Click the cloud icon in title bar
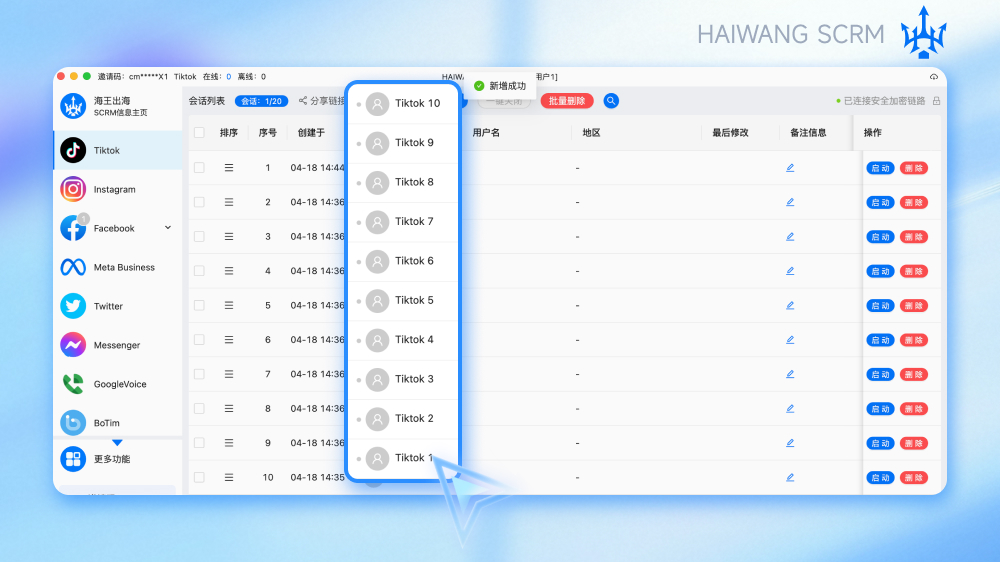 (x=934, y=77)
